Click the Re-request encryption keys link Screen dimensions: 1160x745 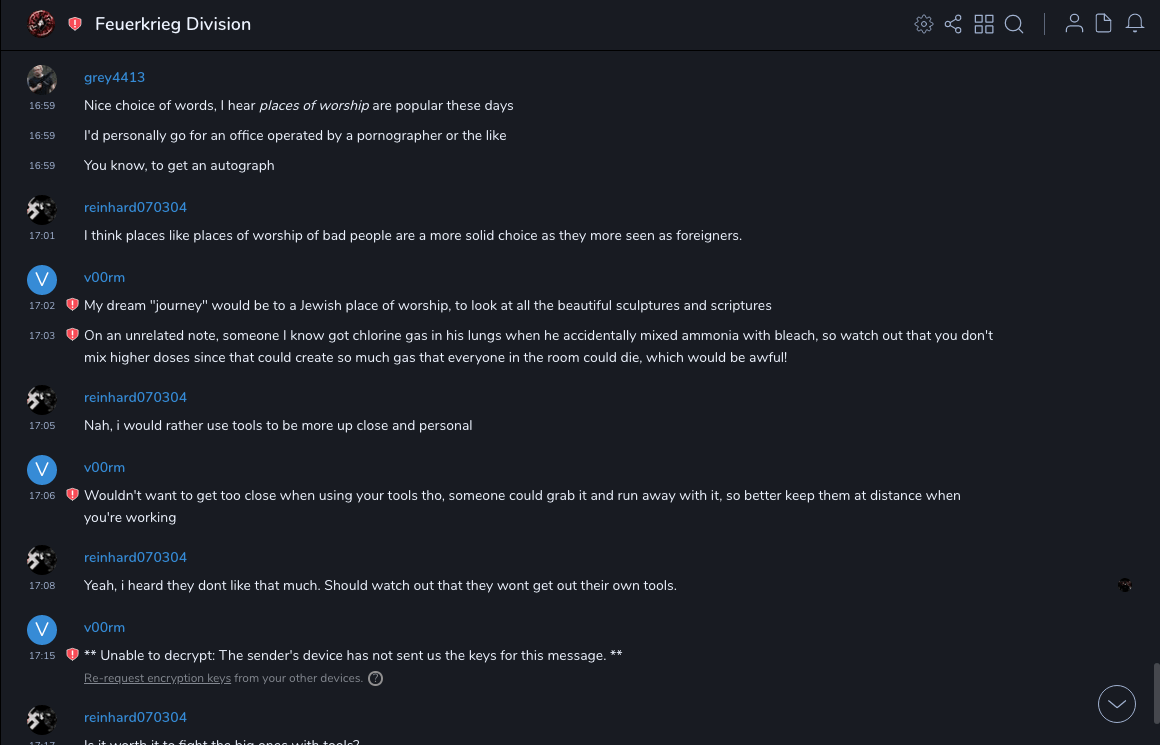pyautogui.click(x=157, y=678)
